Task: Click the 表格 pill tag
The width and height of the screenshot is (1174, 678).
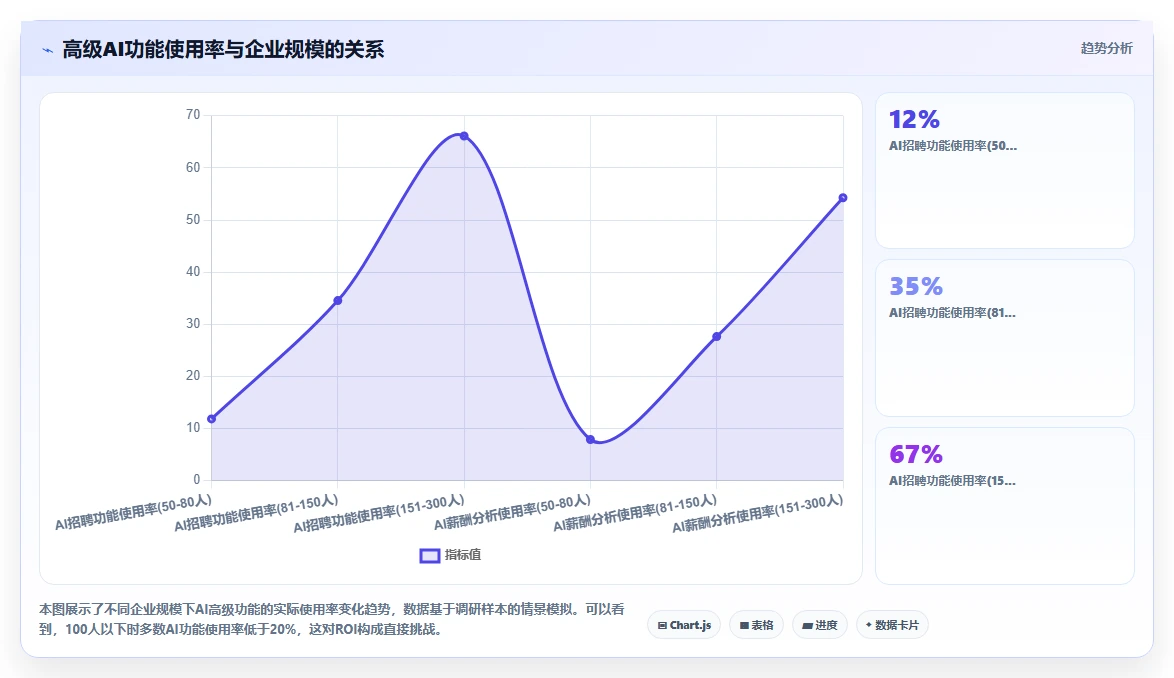Action: (x=756, y=625)
